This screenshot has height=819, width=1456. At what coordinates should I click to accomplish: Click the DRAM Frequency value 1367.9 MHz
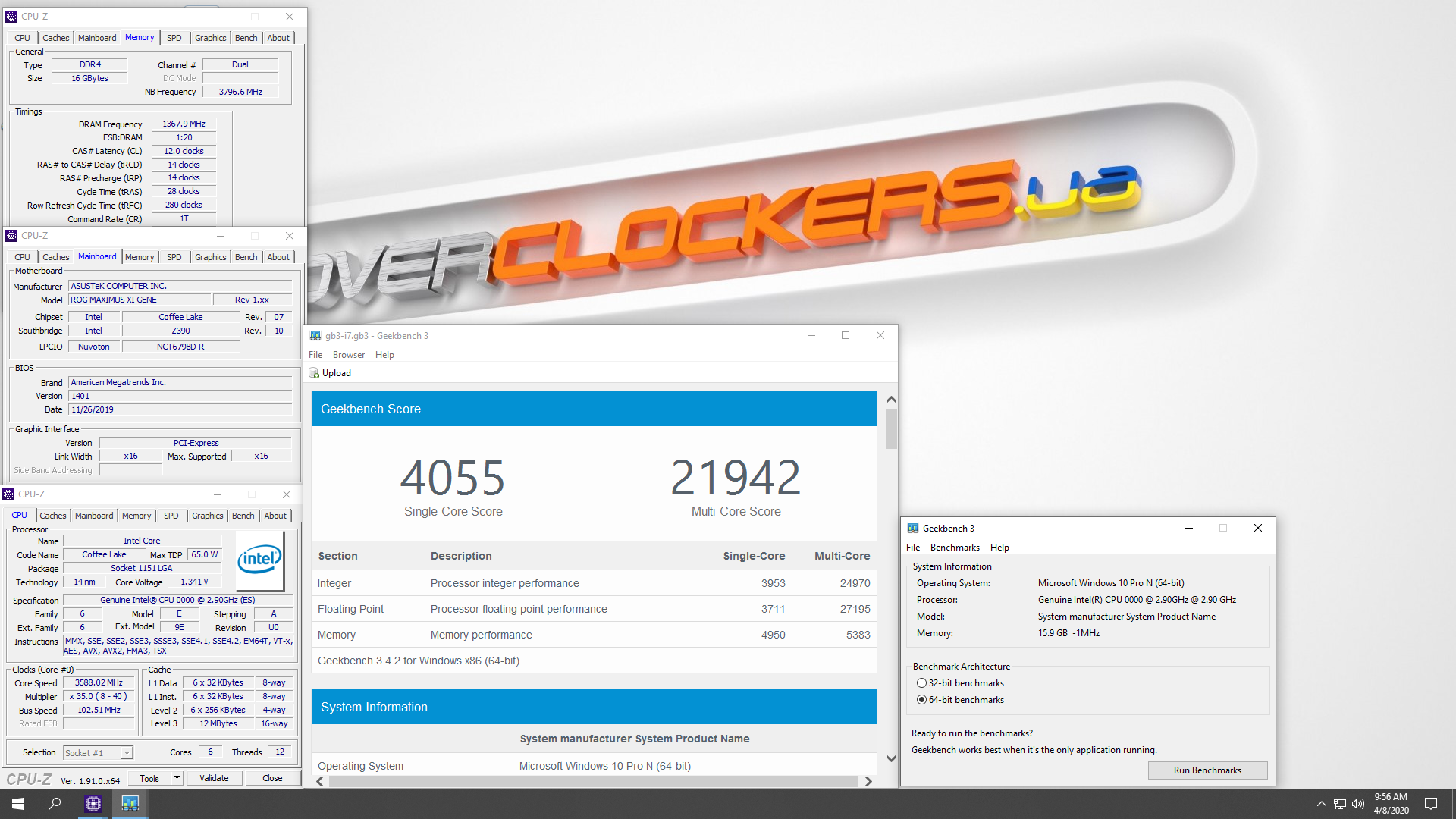coord(184,124)
